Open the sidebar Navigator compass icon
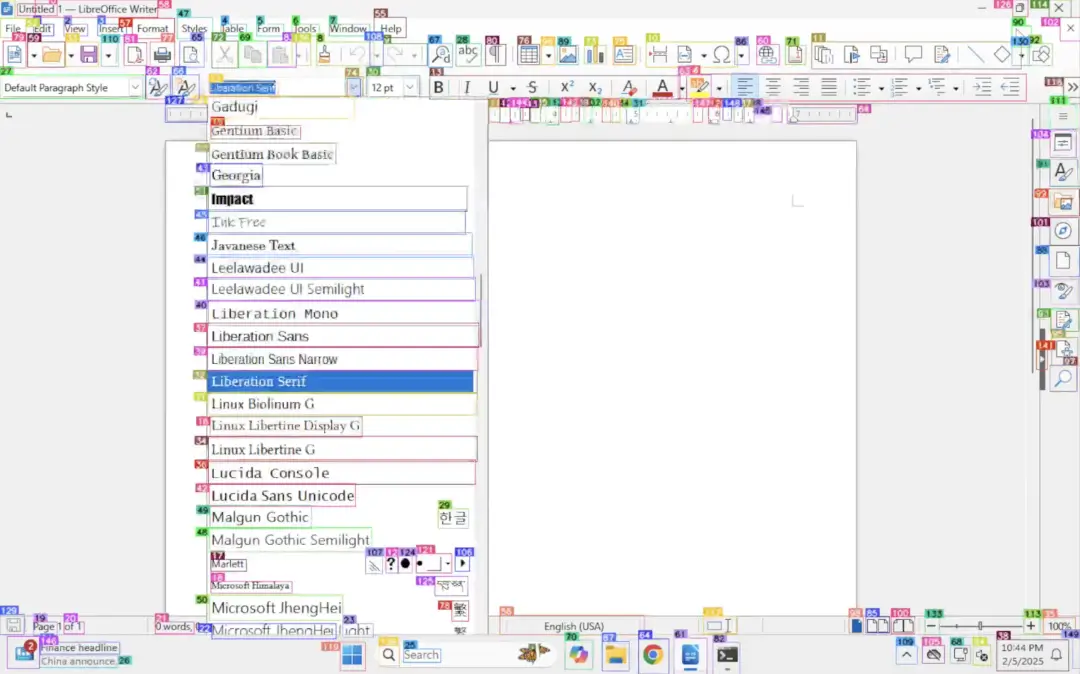The image size is (1080, 674). pos(1063,231)
